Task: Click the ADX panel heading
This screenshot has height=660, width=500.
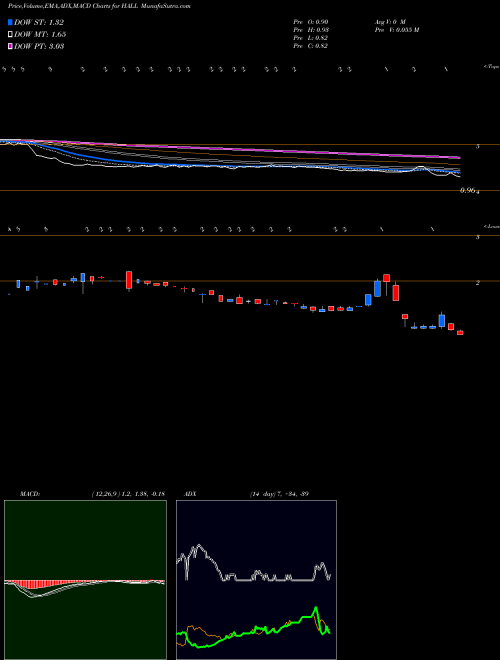Action: (x=190, y=494)
